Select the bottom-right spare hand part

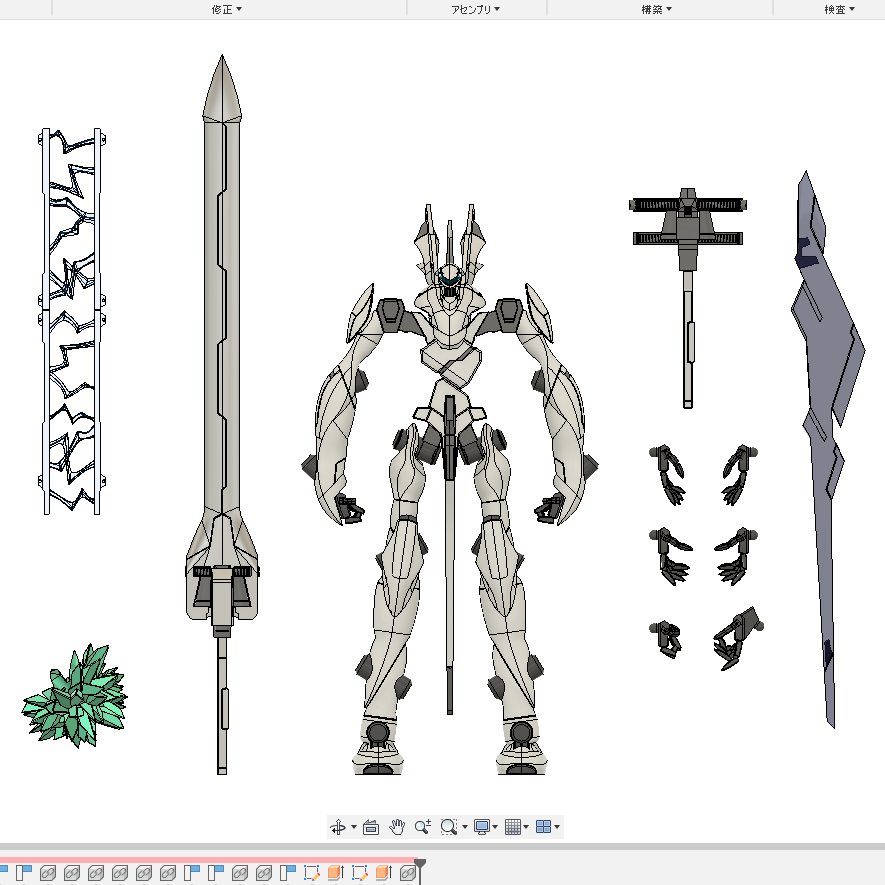pos(737,638)
